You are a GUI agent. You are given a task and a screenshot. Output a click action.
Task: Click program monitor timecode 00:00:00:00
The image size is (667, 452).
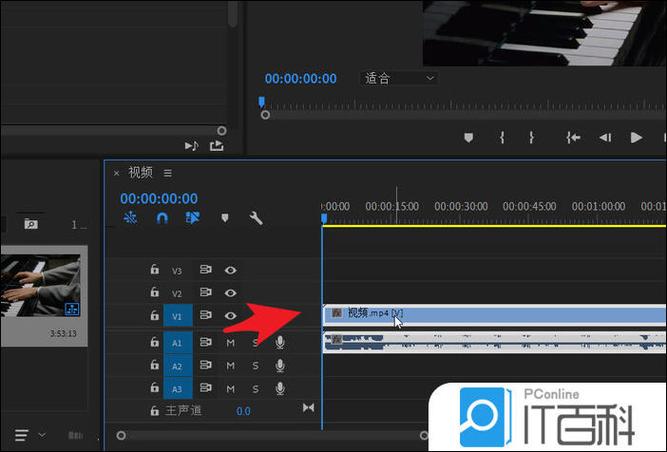[x=300, y=78]
